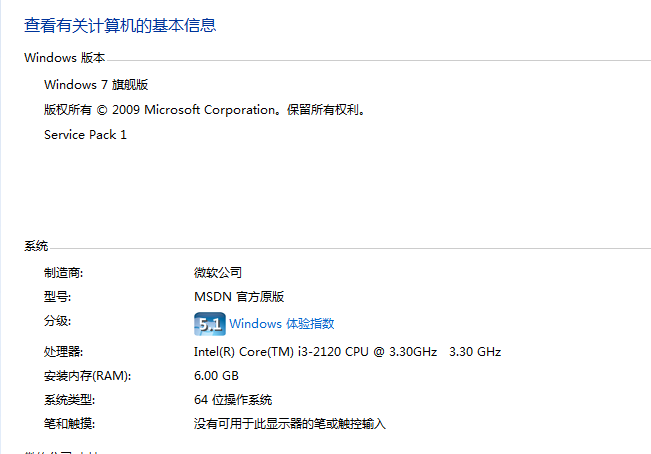Select the 微软公司 manufacturer value

coord(218,273)
